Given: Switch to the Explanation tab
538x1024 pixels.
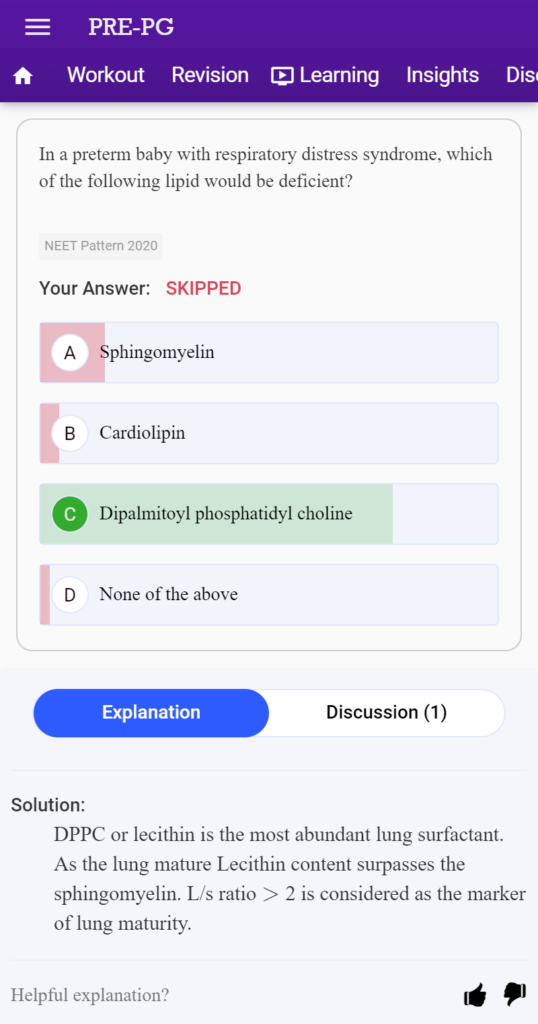Looking at the screenshot, I should pos(151,712).
